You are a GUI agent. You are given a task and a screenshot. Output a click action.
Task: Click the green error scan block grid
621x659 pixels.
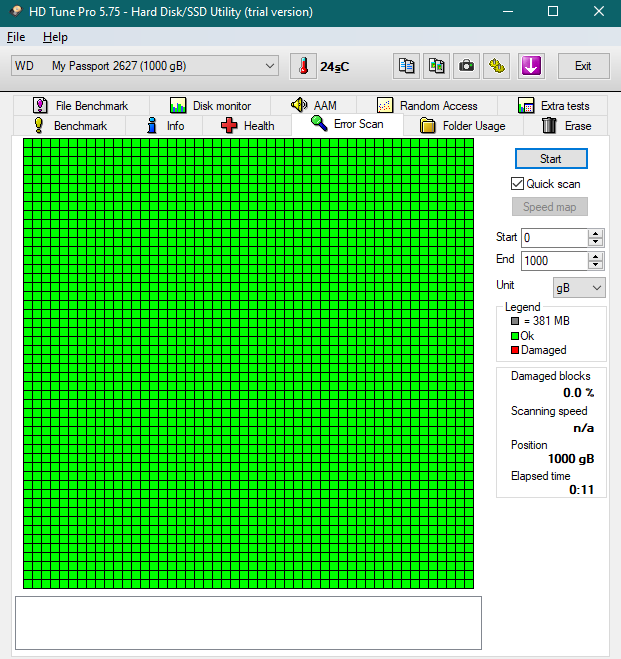pyautogui.click(x=248, y=364)
